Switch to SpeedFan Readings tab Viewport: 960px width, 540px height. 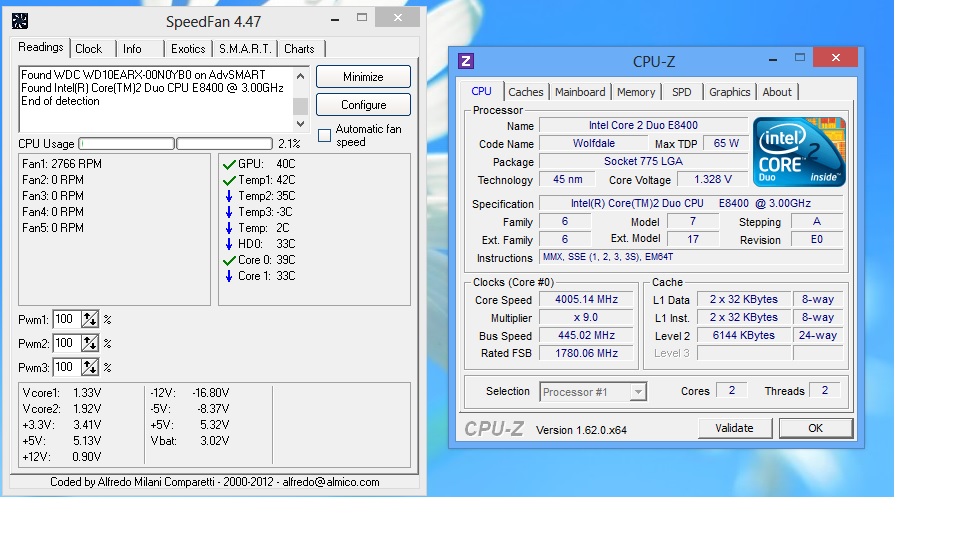tap(40, 47)
